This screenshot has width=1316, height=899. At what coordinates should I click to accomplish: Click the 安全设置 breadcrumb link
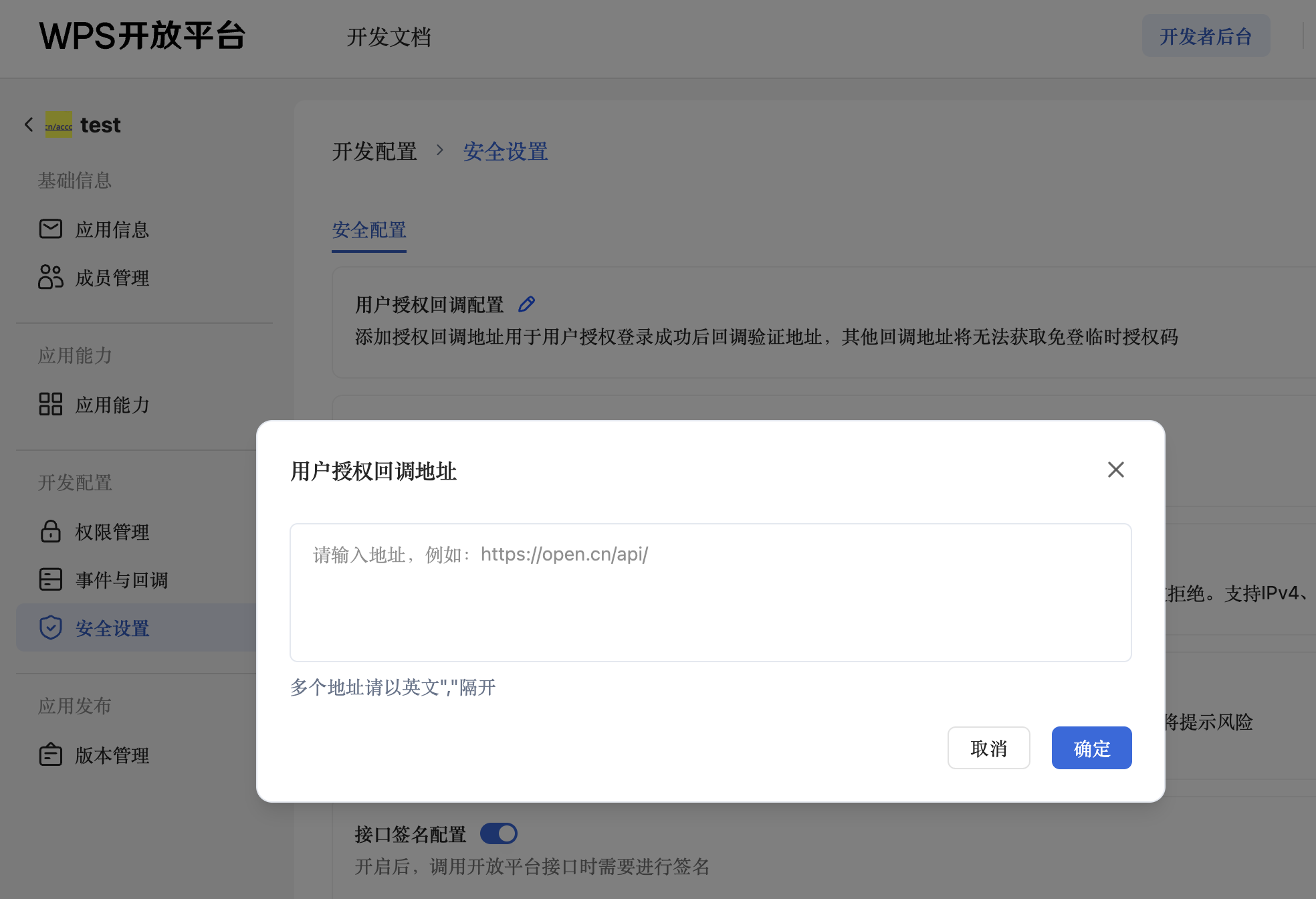506,151
